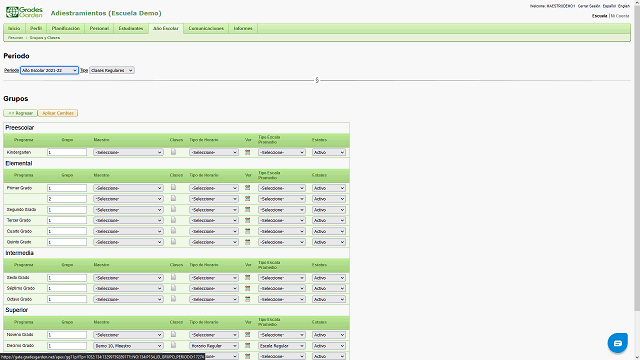This screenshot has height=360, width=640.
Task: Click the Escuela link near Mi Cuenta
Action: click(600, 16)
